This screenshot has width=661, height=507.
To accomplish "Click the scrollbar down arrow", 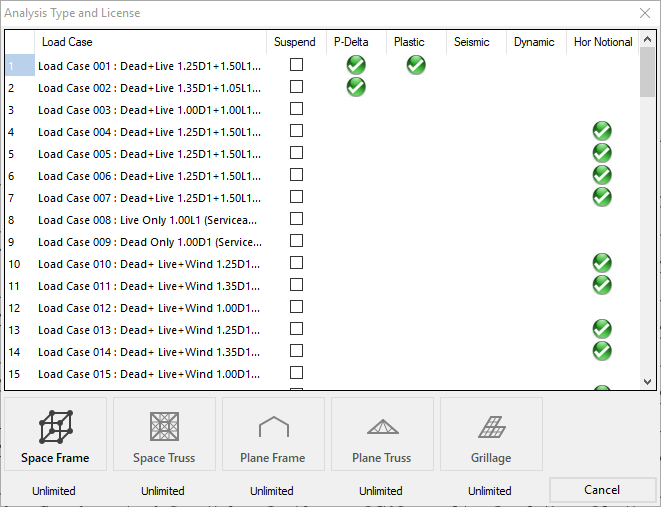I will point(648,382).
